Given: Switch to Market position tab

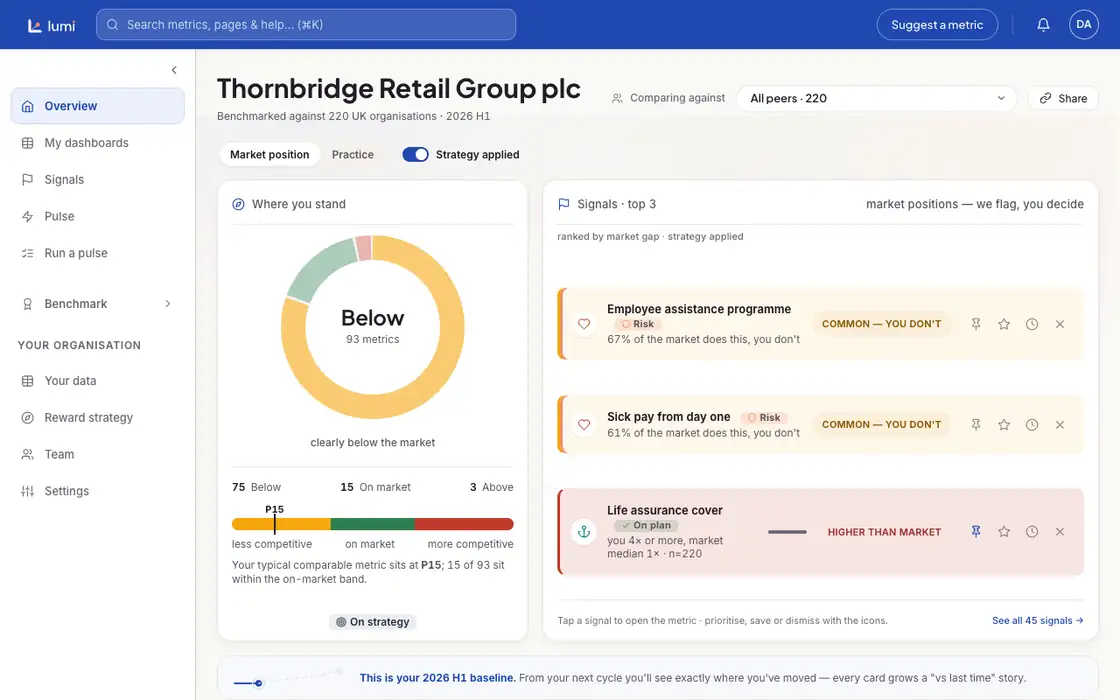Looking at the screenshot, I should tap(269, 154).
